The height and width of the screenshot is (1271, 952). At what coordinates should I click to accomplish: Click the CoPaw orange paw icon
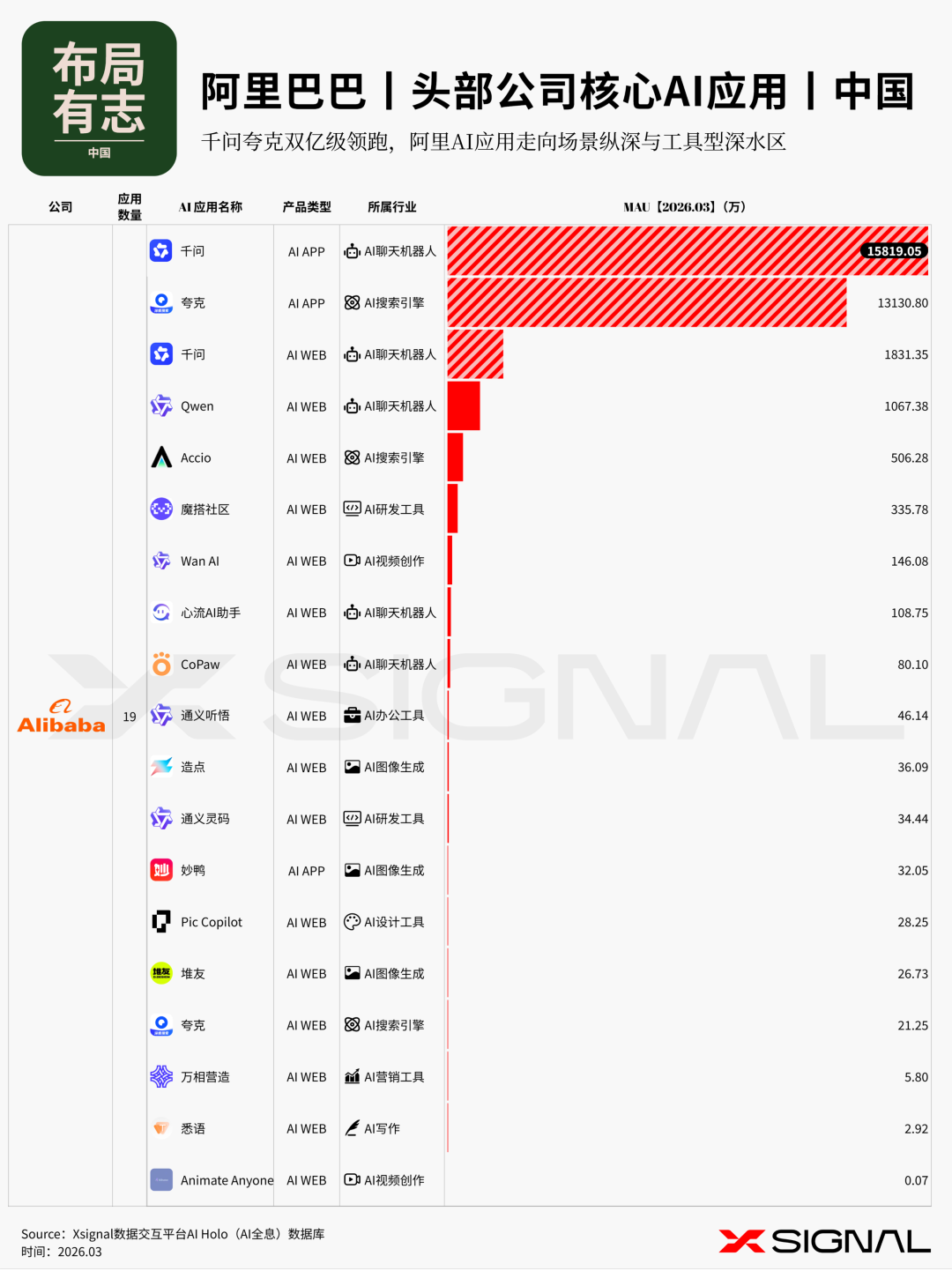point(161,665)
